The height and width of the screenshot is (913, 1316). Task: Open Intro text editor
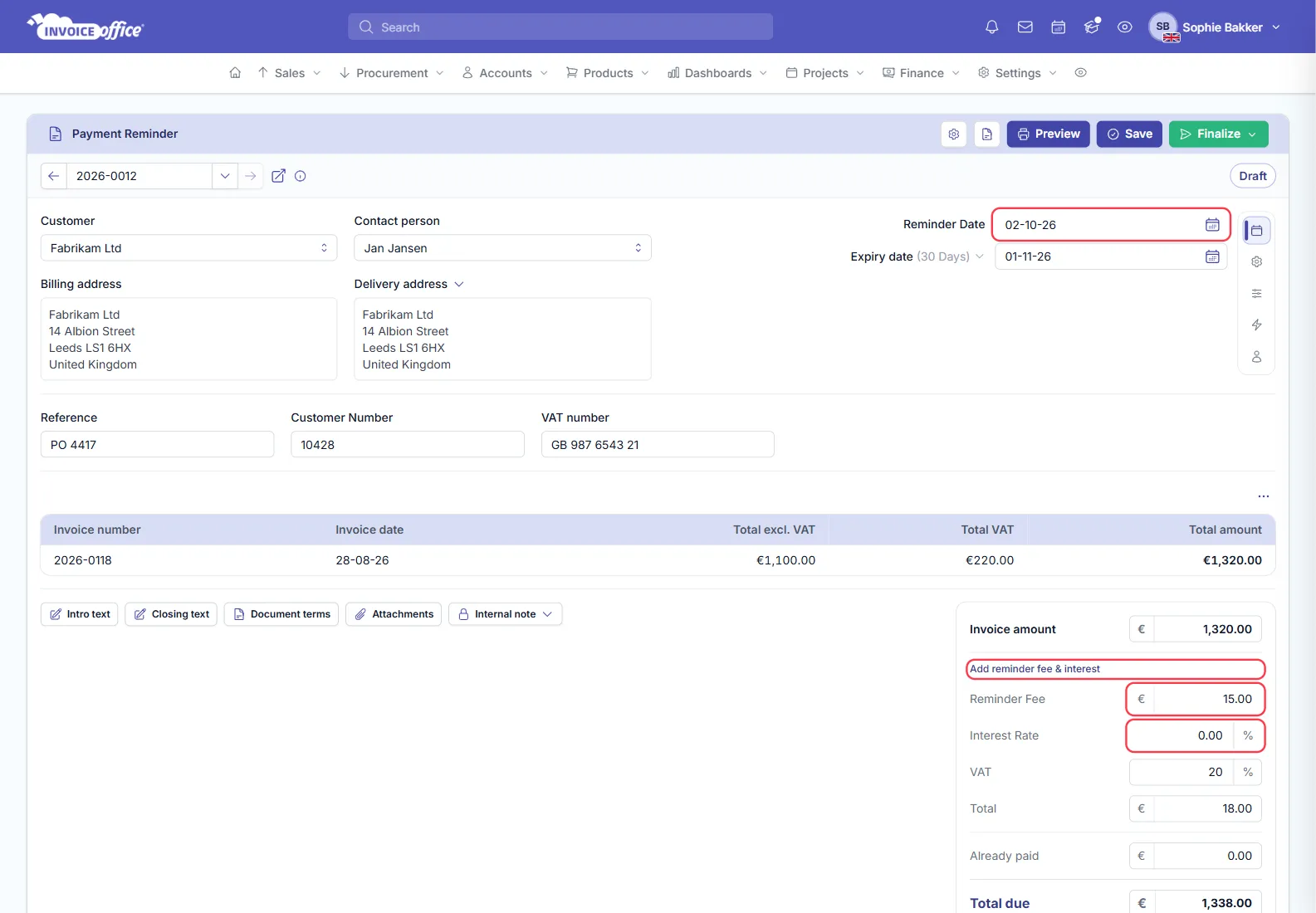click(x=80, y=614)
